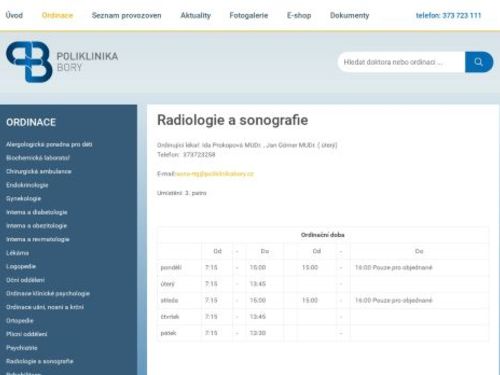The width and height of the screenshot is (500, 375).
Task: Click středa's Pouze pro objednané cell
Action: pos(393,300)
